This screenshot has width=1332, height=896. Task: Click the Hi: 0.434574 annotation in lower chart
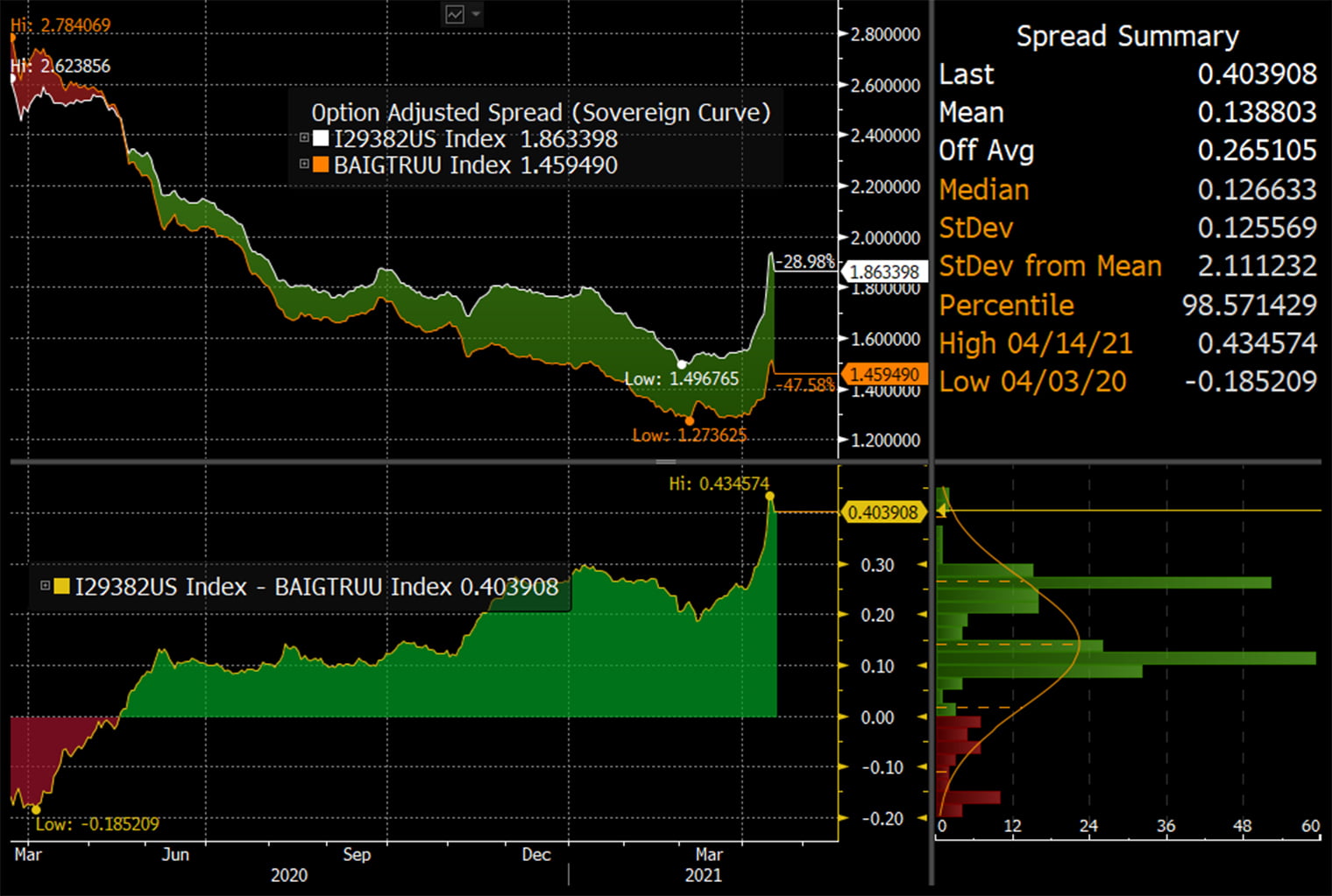tap(719, 483)
